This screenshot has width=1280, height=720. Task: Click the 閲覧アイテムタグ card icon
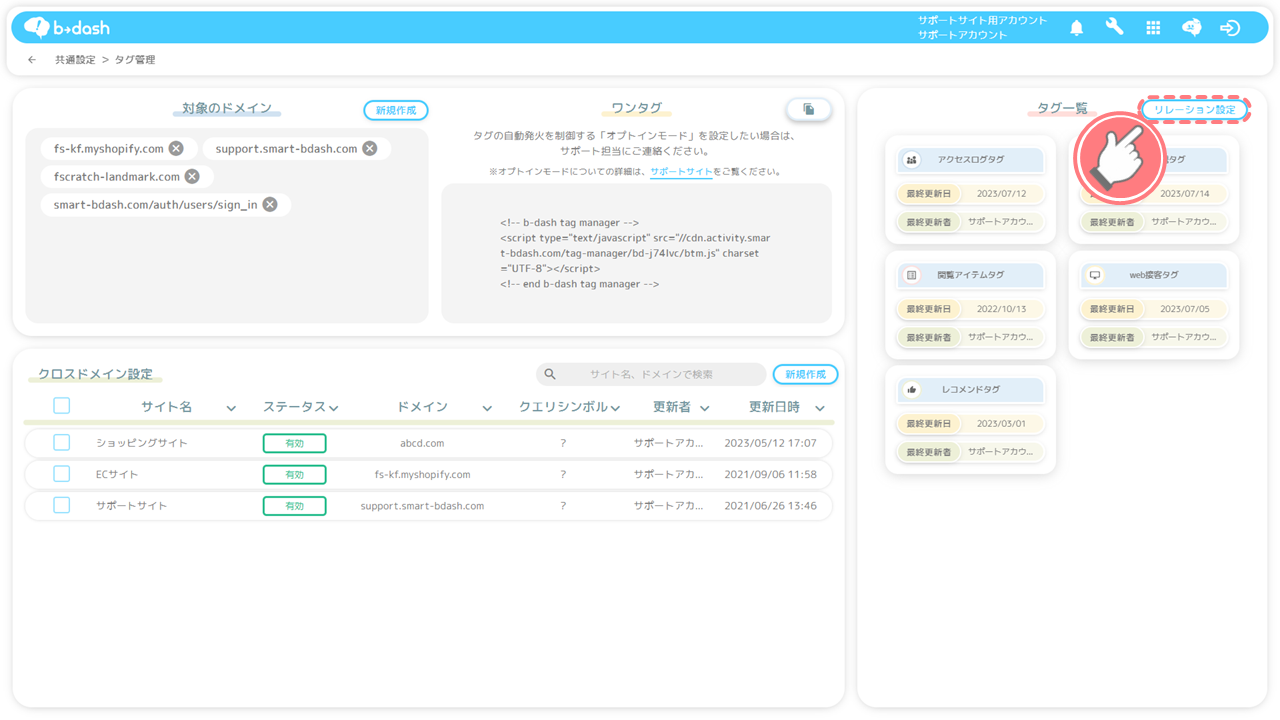click(911, 275)
